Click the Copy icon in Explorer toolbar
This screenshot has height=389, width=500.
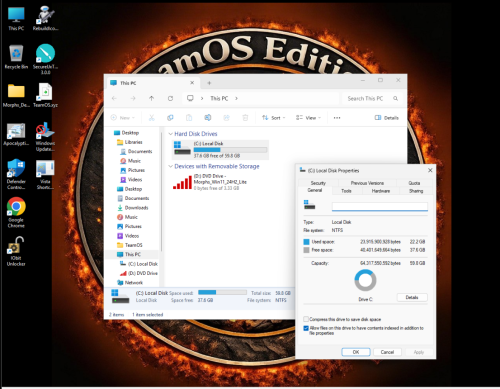point(170,118)
